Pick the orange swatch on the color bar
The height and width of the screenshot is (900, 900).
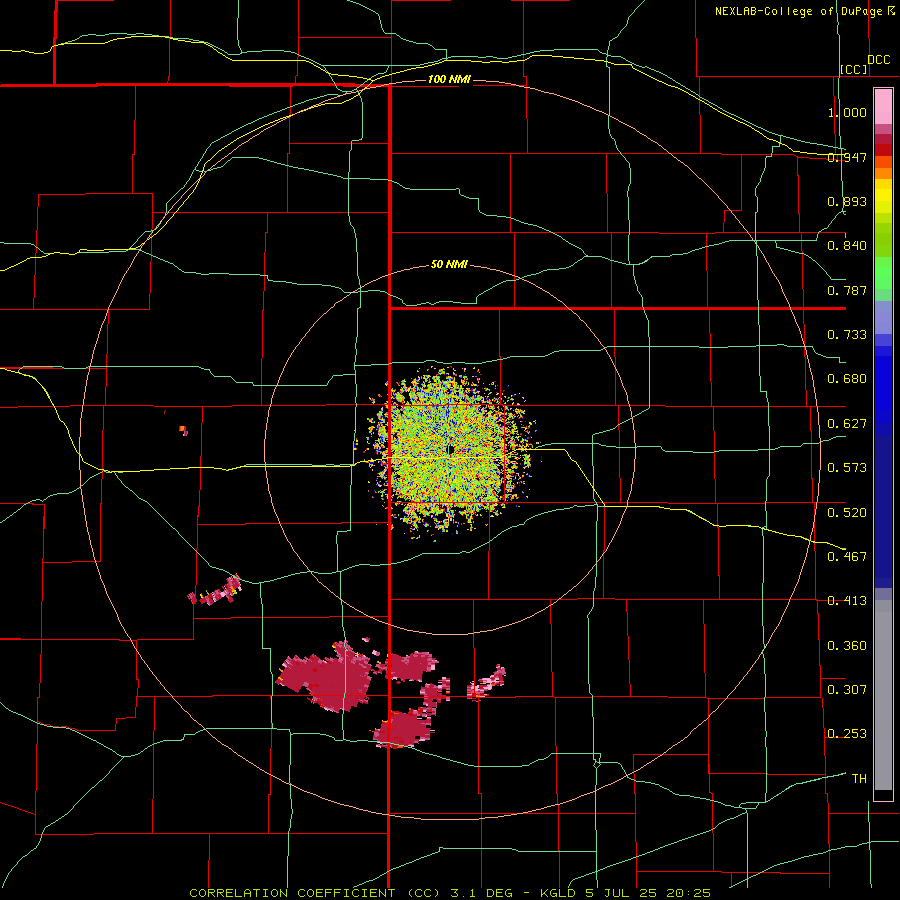point(883,173)
